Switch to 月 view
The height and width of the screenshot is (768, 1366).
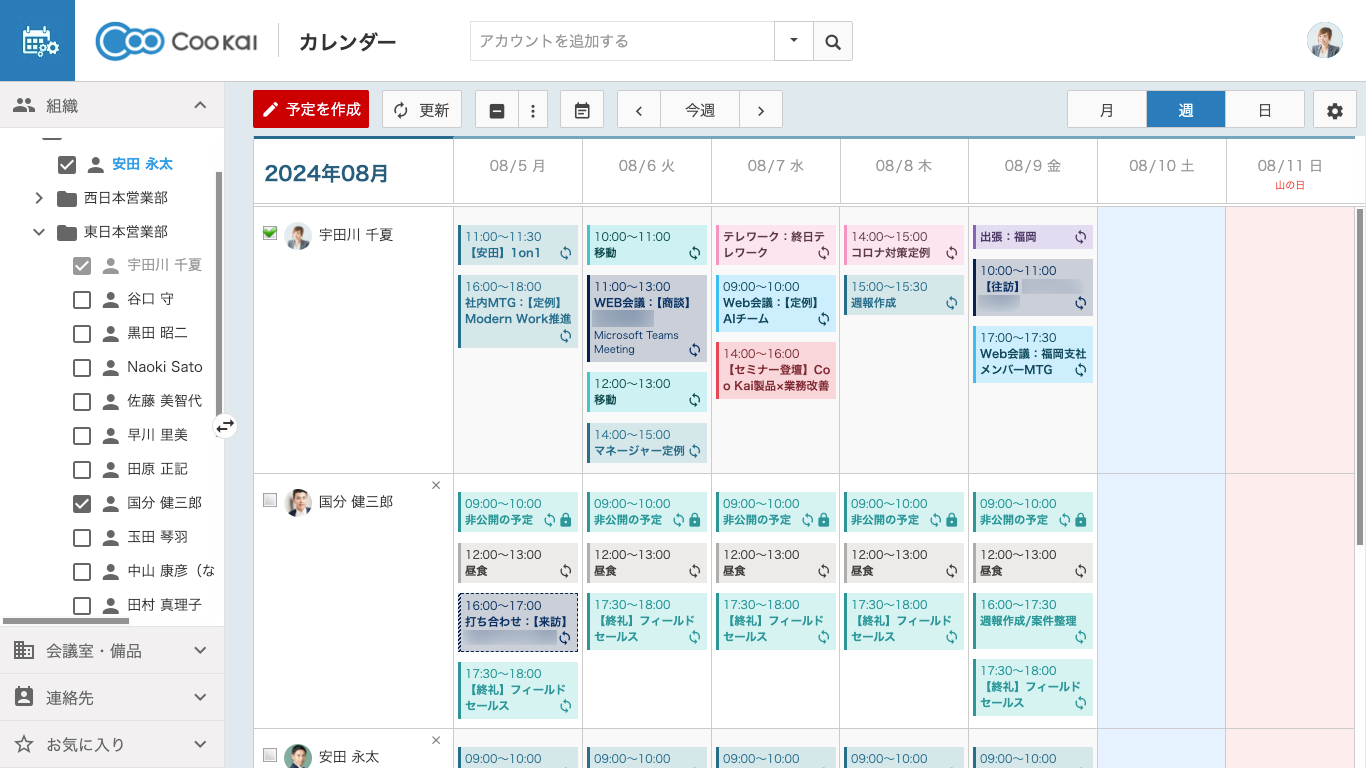coord(1107,110)
